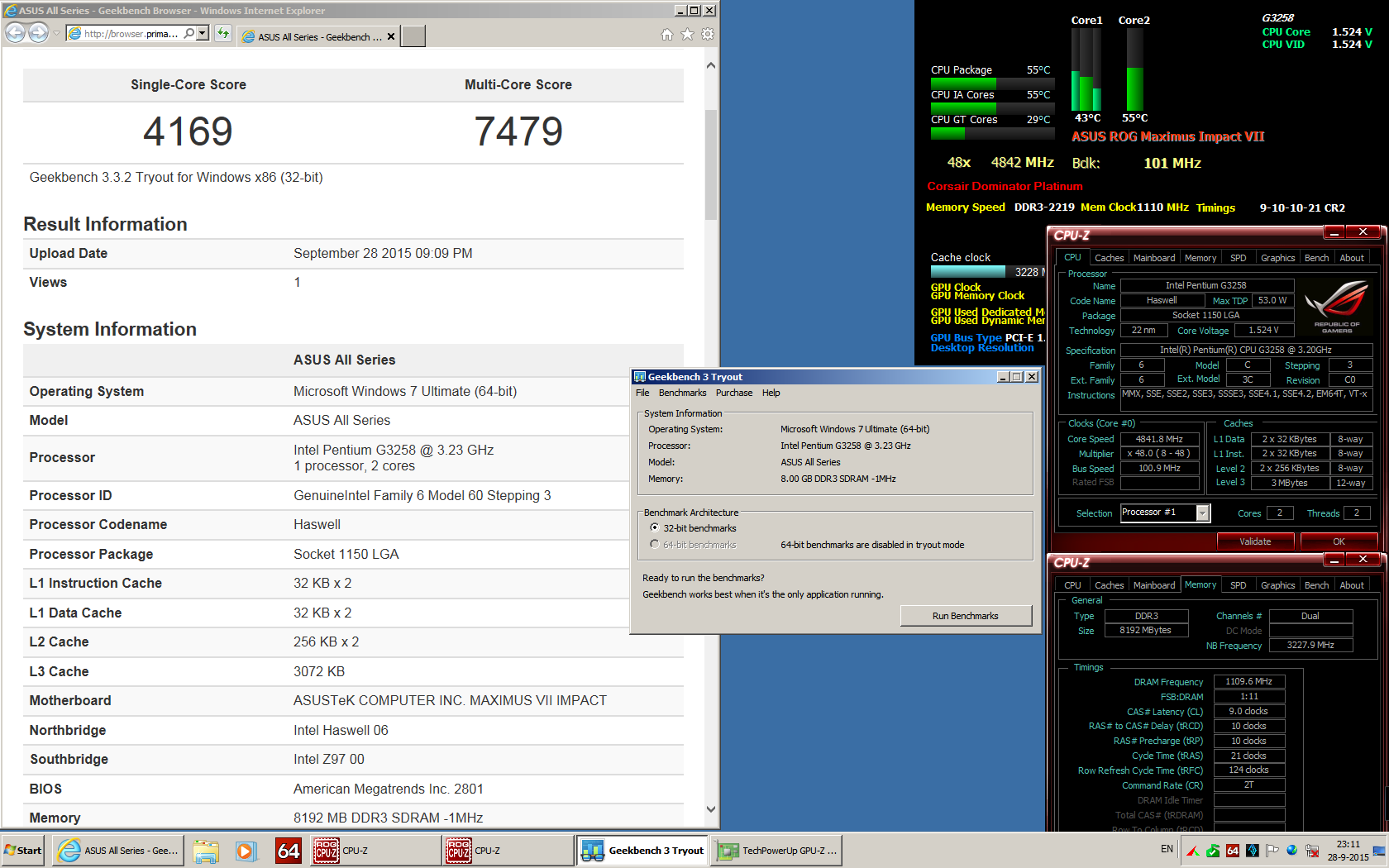Screen dimensions: 1389x868
Task: Open Windows Explorer folder icon in taskbar
Action: [206, 851]
